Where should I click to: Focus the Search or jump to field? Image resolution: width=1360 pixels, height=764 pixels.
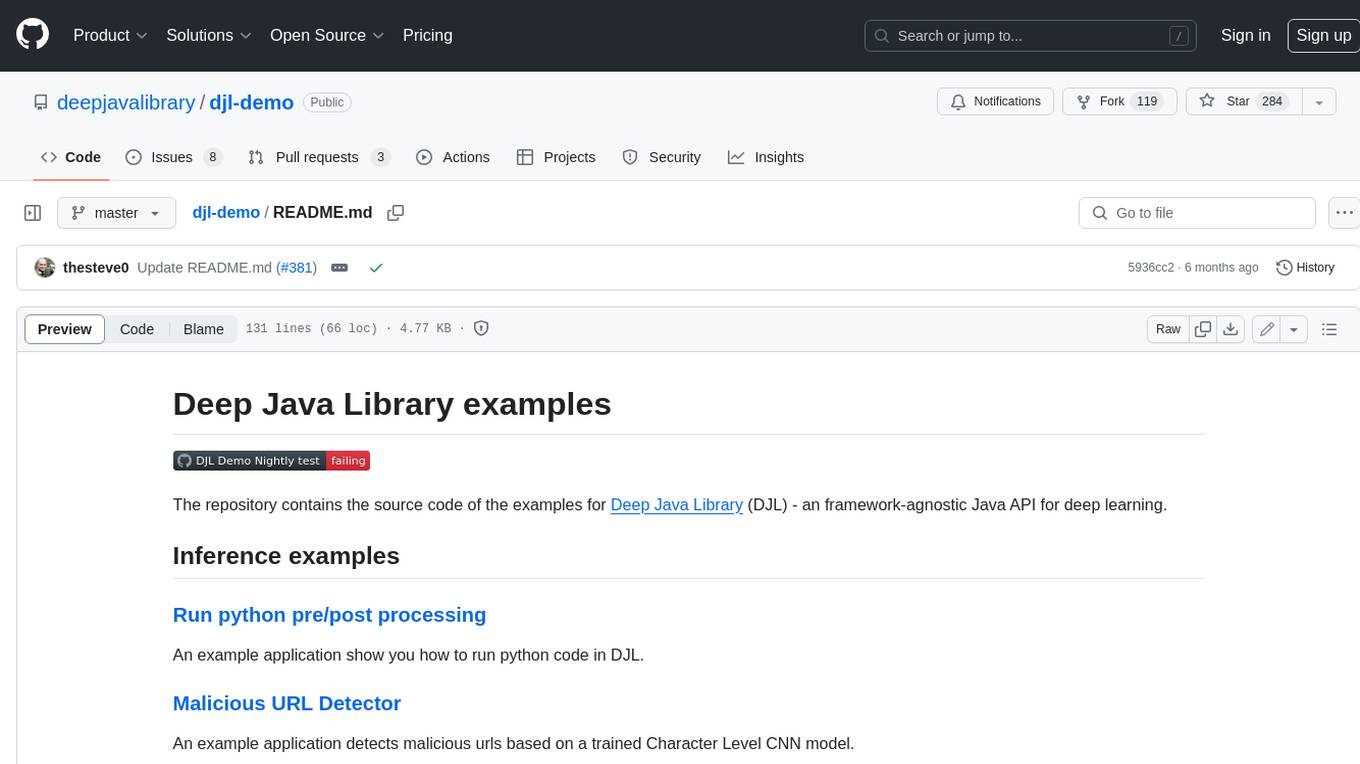click(1032, 36)
